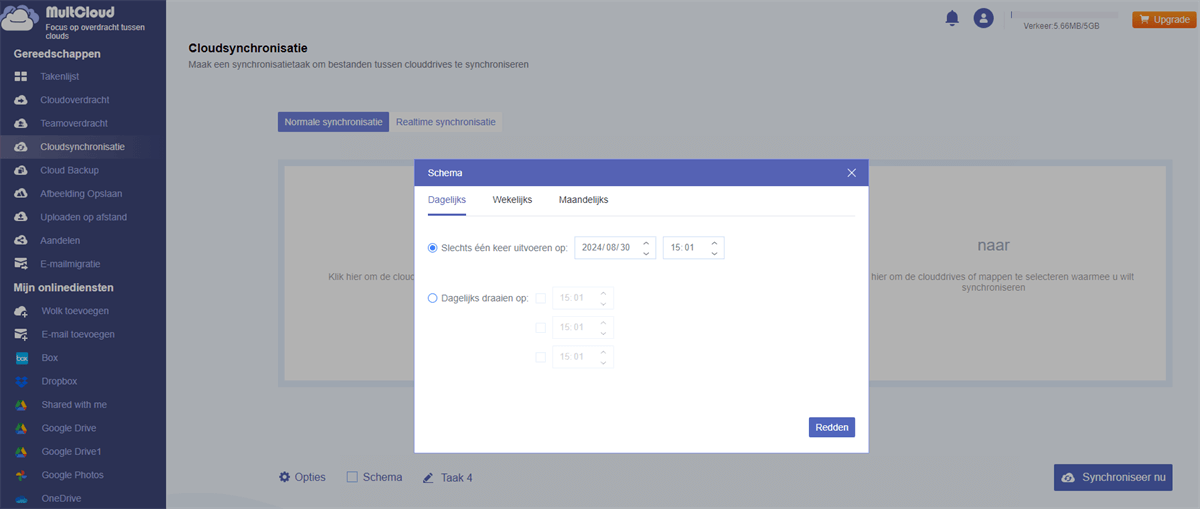The width and height of the screenshot is (1200, 509).
Task: Click the Shared with me drive icon
Action: pyautogui.click(x=21, y=405)
